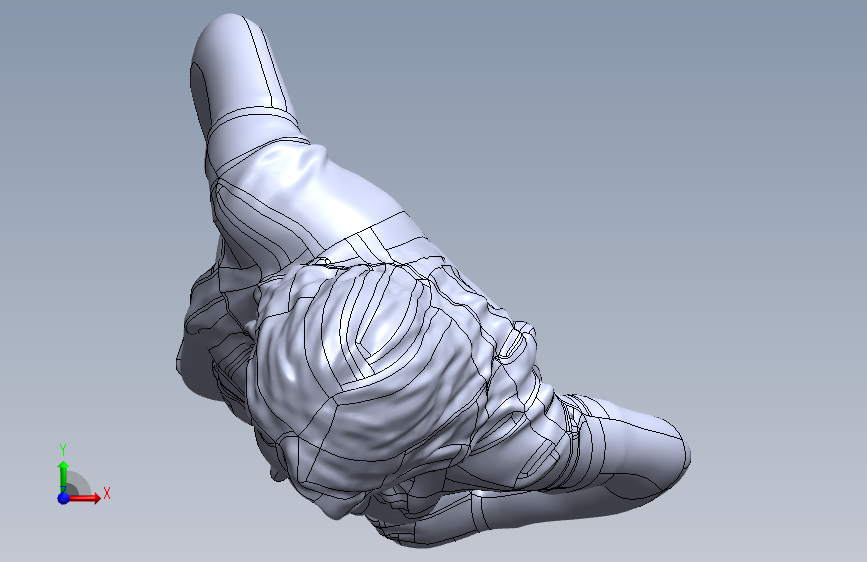
Task: Click the blue Z axis ball of the triad
Action: [x=63, y=498]
